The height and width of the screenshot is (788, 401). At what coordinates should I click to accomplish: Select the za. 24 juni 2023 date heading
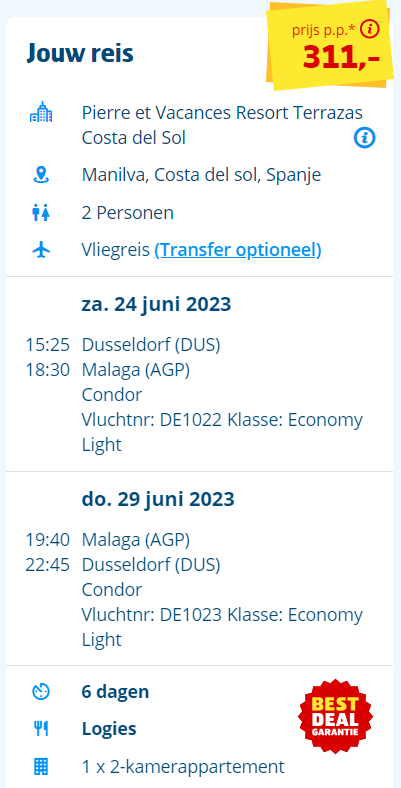click(156, 305)
